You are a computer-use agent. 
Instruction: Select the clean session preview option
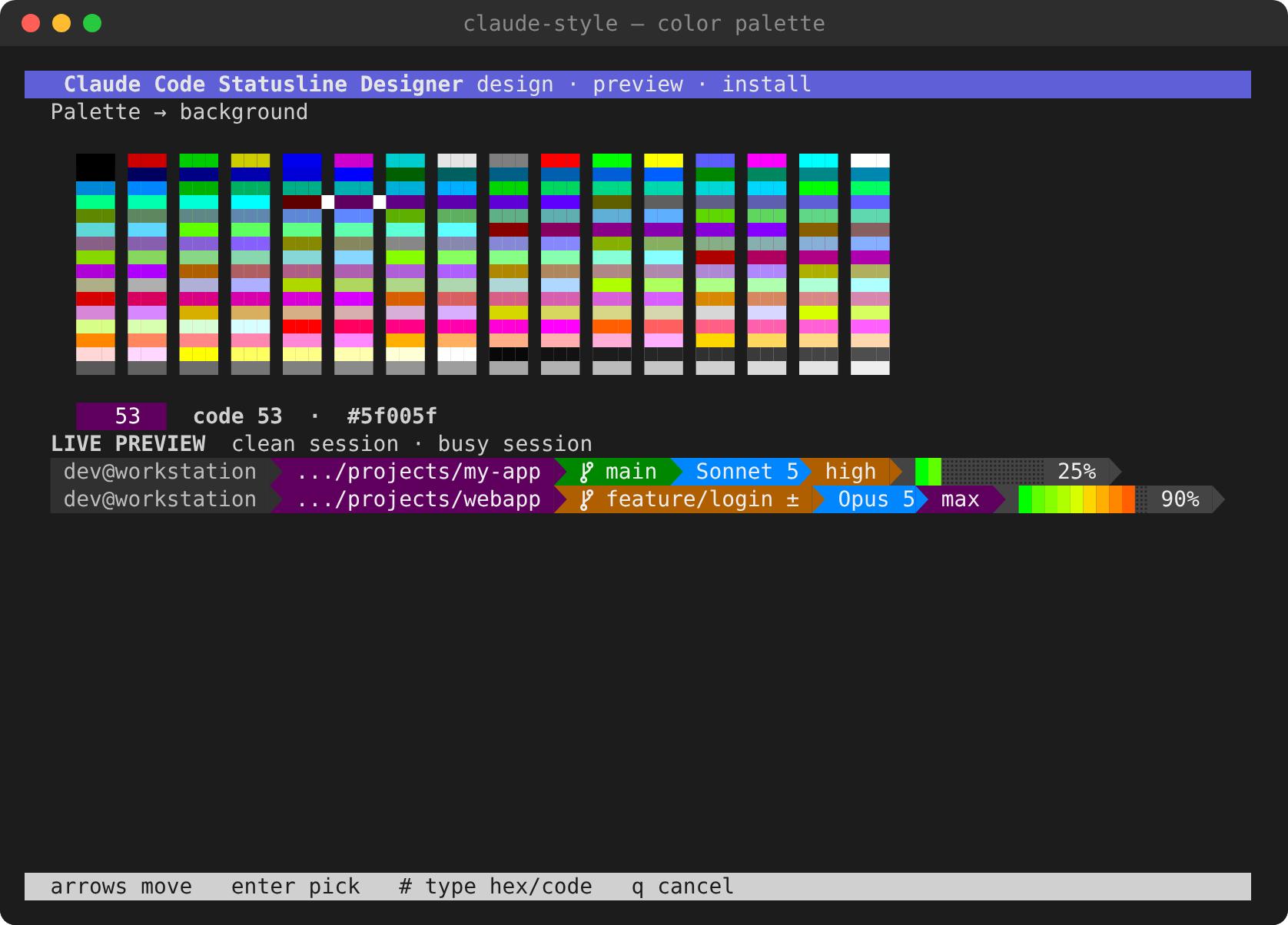pyautogui.click(x=315, y=444)
